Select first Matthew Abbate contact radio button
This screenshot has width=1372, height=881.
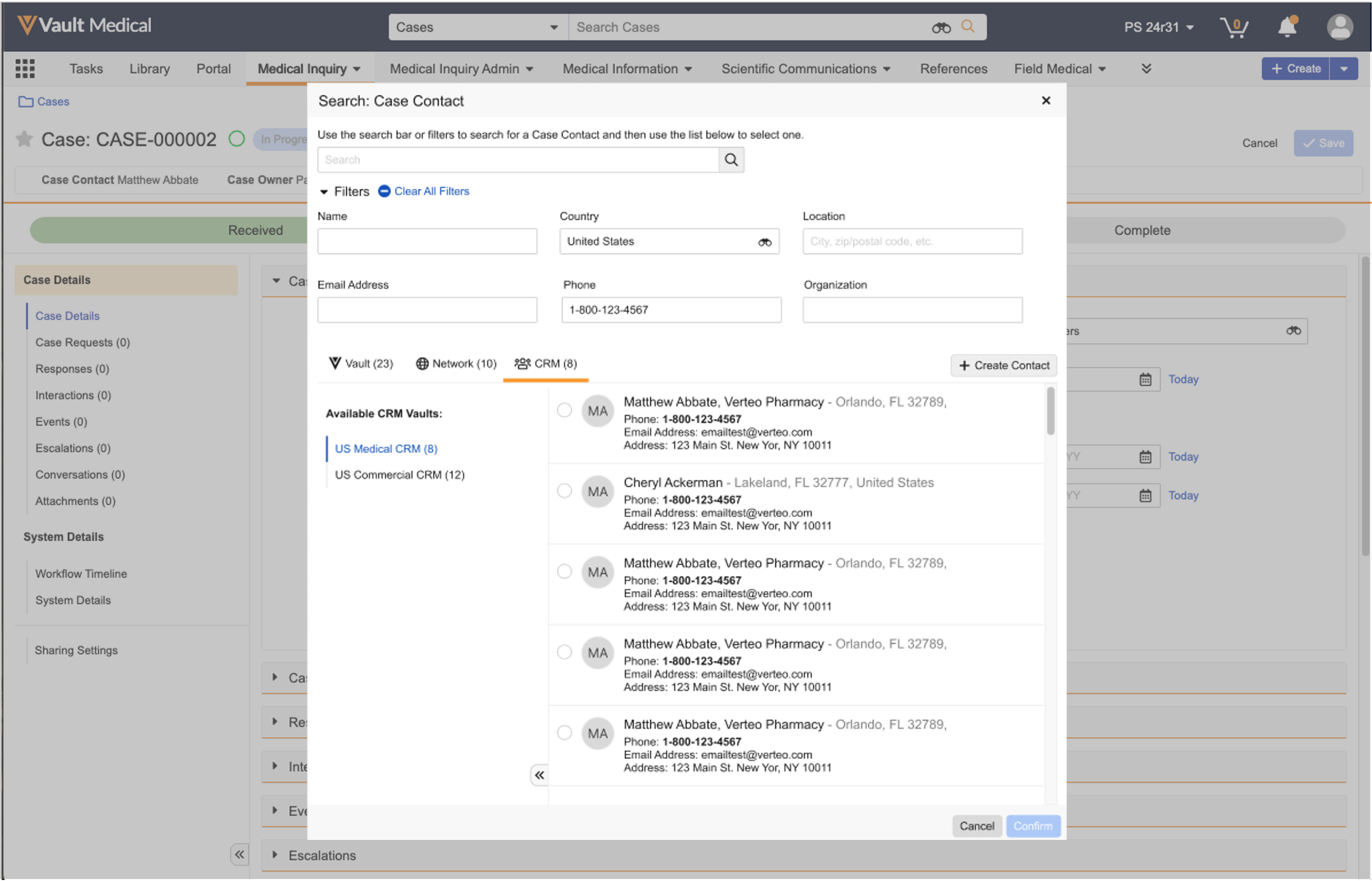[564, 410]
